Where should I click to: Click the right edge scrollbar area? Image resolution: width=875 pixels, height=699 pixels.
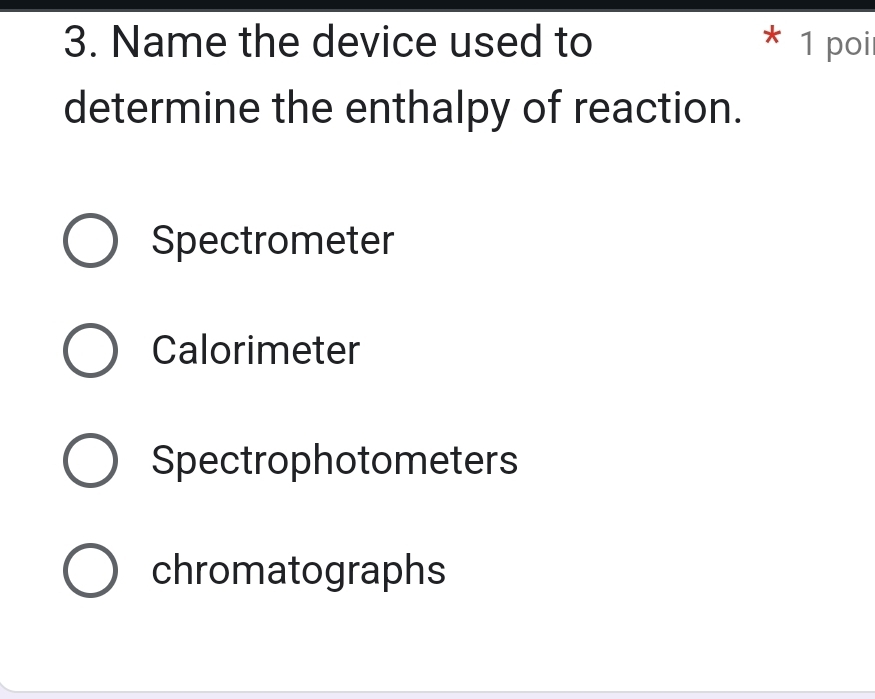point(872,350)
